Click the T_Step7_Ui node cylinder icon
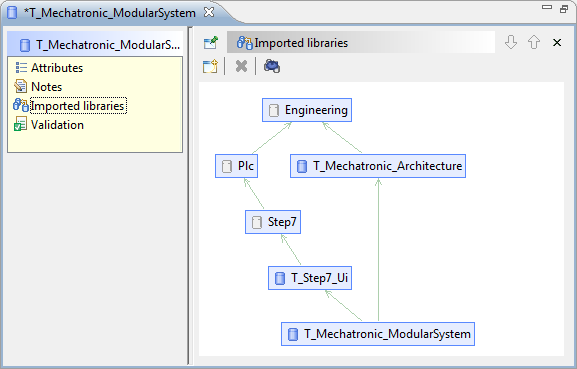 [x=280, y=278]
